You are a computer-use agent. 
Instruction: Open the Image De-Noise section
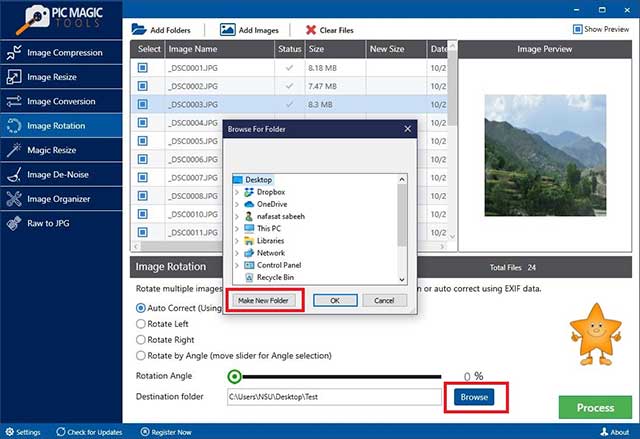[x=61, y=175]
